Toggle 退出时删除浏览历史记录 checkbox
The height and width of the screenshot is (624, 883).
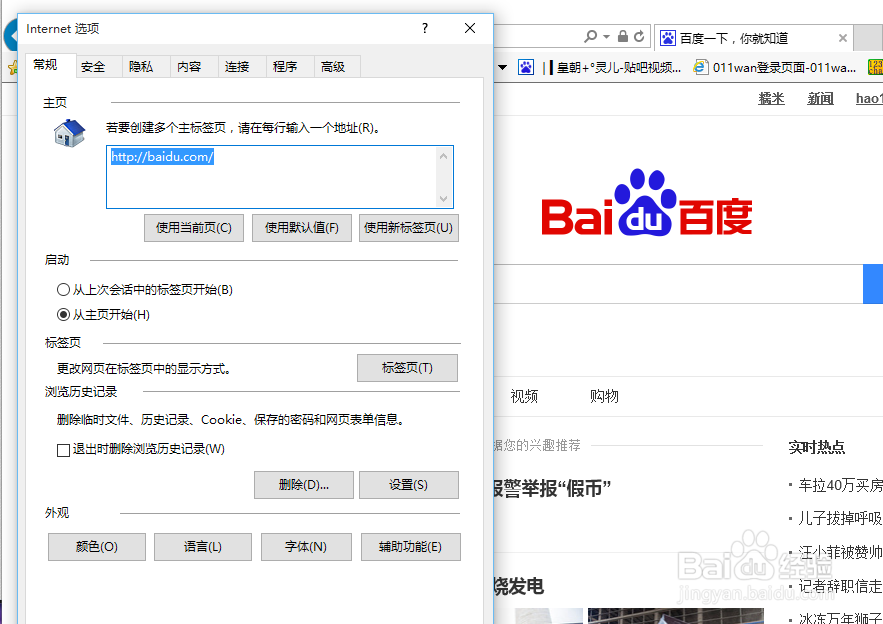tap(63, 450)
